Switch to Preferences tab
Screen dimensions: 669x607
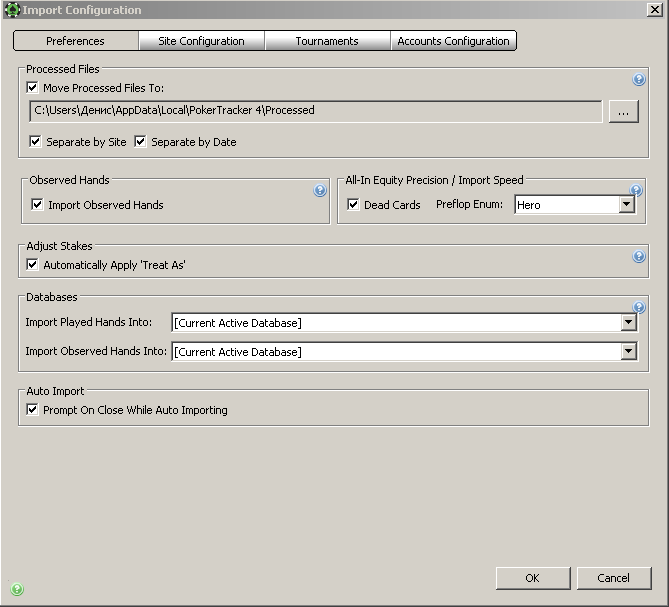point(76,41)
